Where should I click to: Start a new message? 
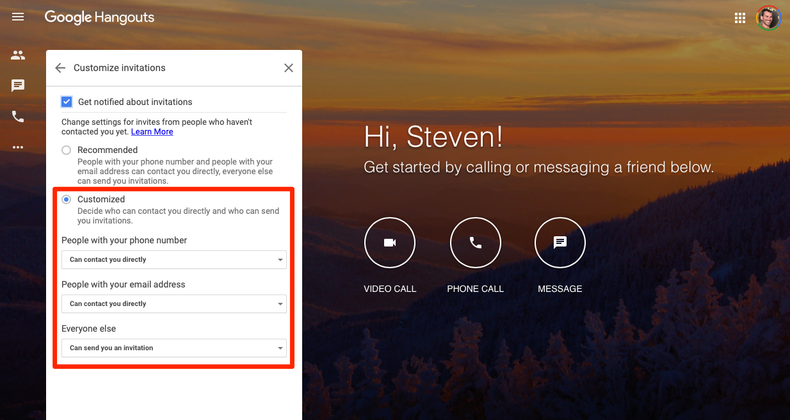[560, 243]
